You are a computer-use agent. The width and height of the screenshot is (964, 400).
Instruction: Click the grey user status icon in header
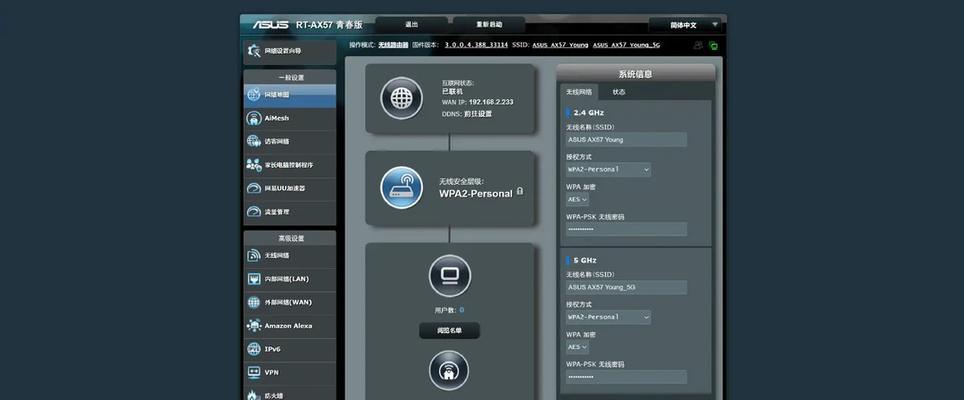click(x=698, y=45)
